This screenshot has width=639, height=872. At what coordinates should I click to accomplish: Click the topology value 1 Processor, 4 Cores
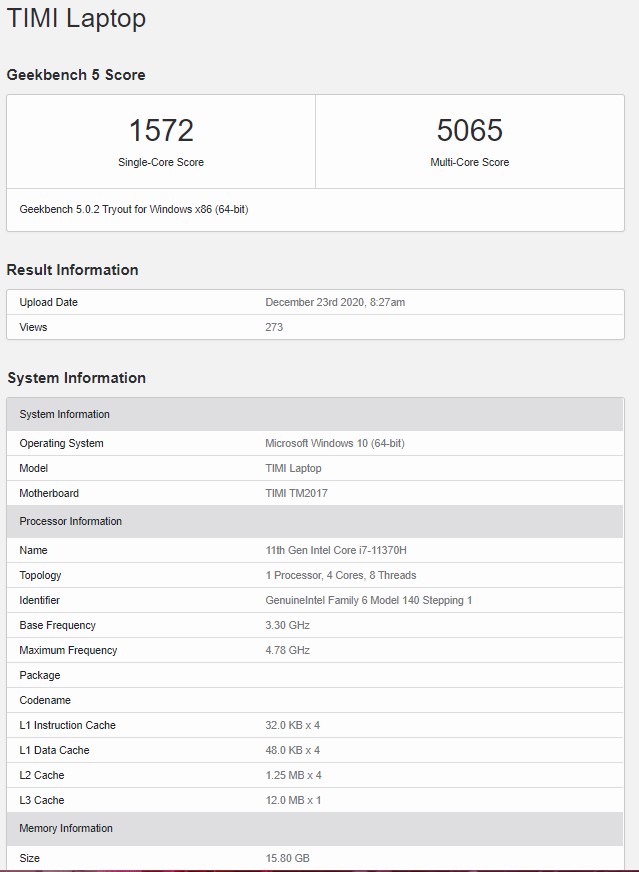[x=341, y=575]
